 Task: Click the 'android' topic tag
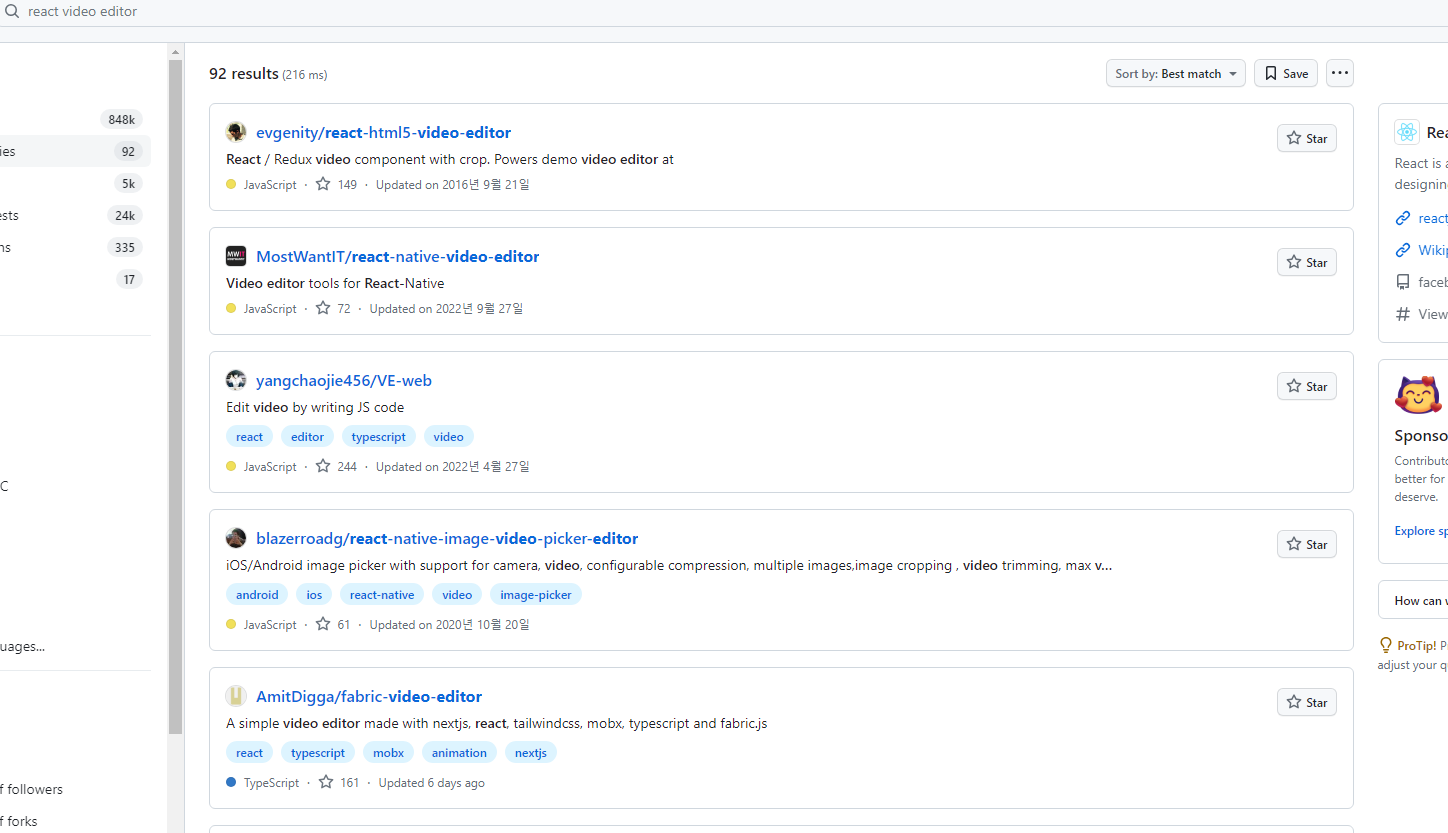click(257, 595)
